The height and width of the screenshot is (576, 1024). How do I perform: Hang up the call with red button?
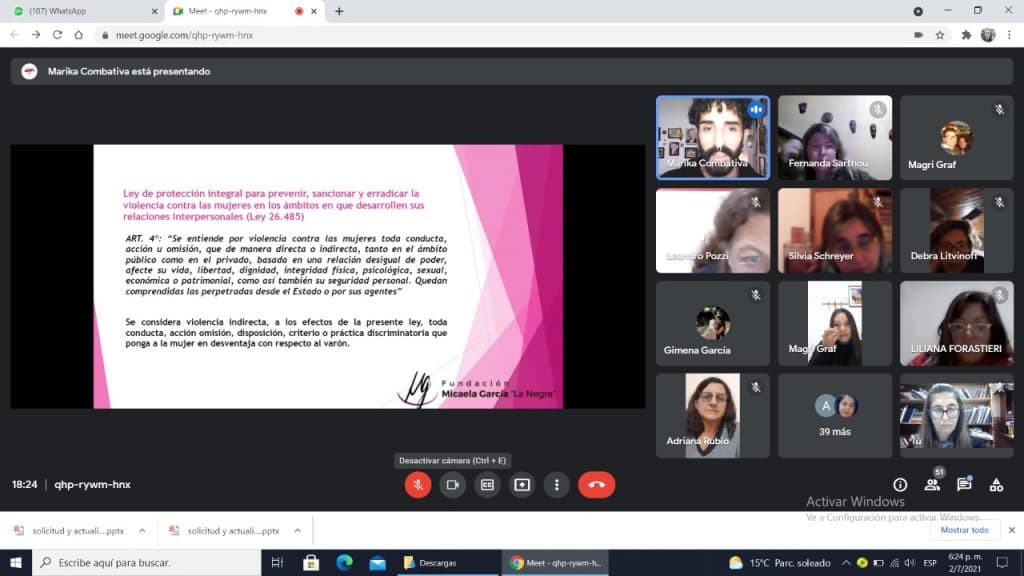596,485
